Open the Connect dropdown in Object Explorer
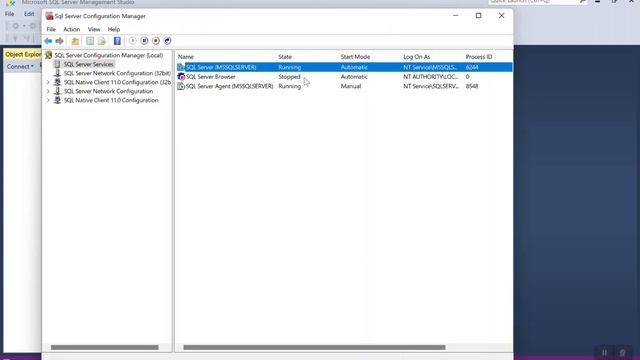640x360 pixels. coord(20,67)
